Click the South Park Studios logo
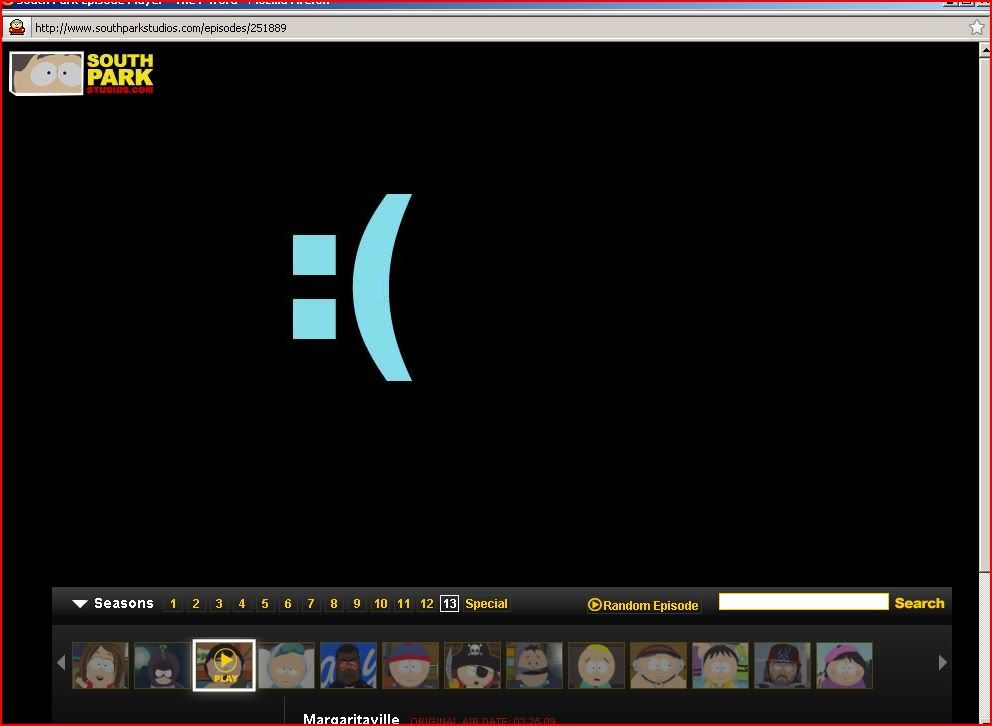The width and height of the screenshot is (992, 726). click(x=82, y=73)
